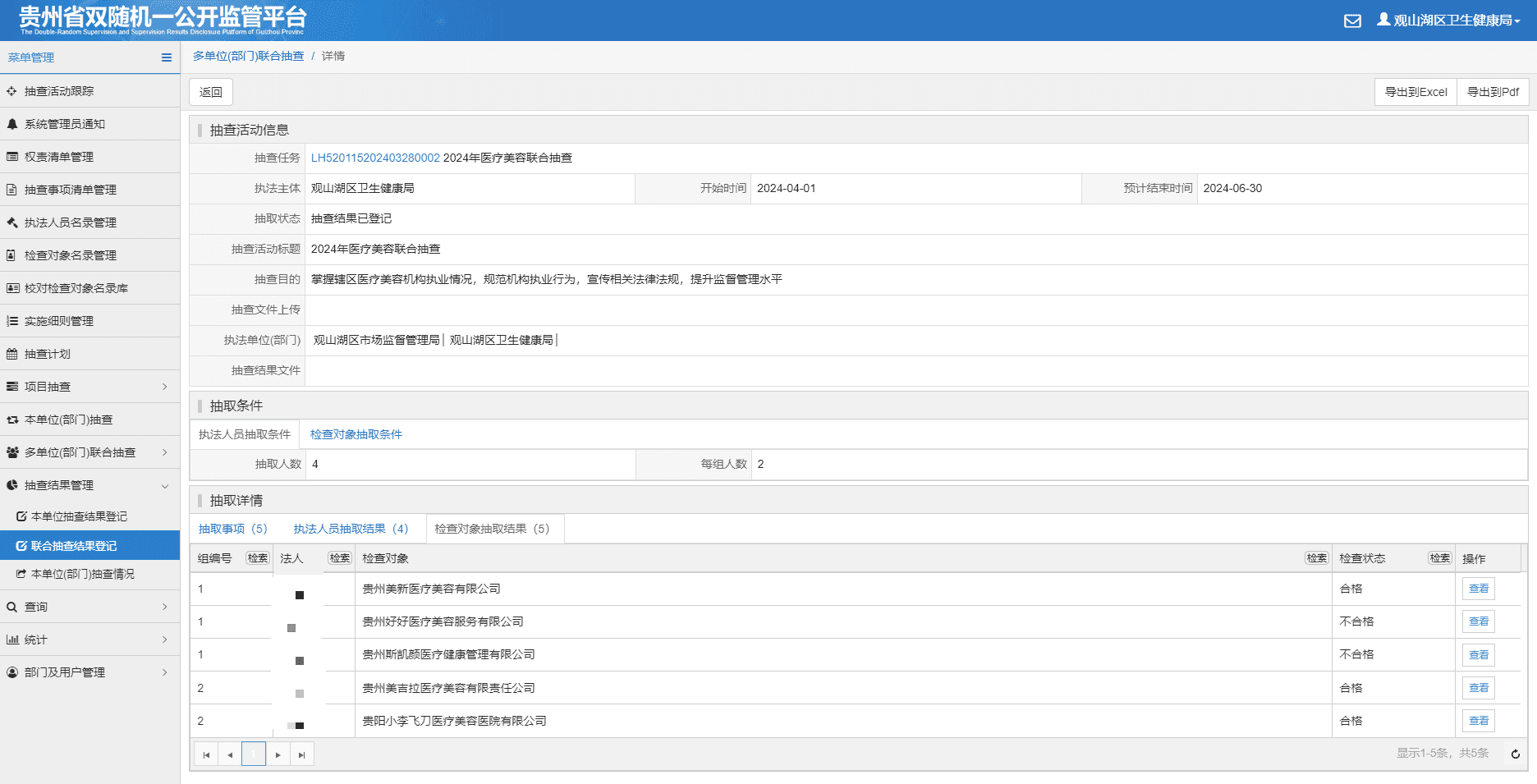Screen dimensions: 1537x784
Task: Toggle the sidebar hamburger menu icon
Action: [x=167, y=57]
